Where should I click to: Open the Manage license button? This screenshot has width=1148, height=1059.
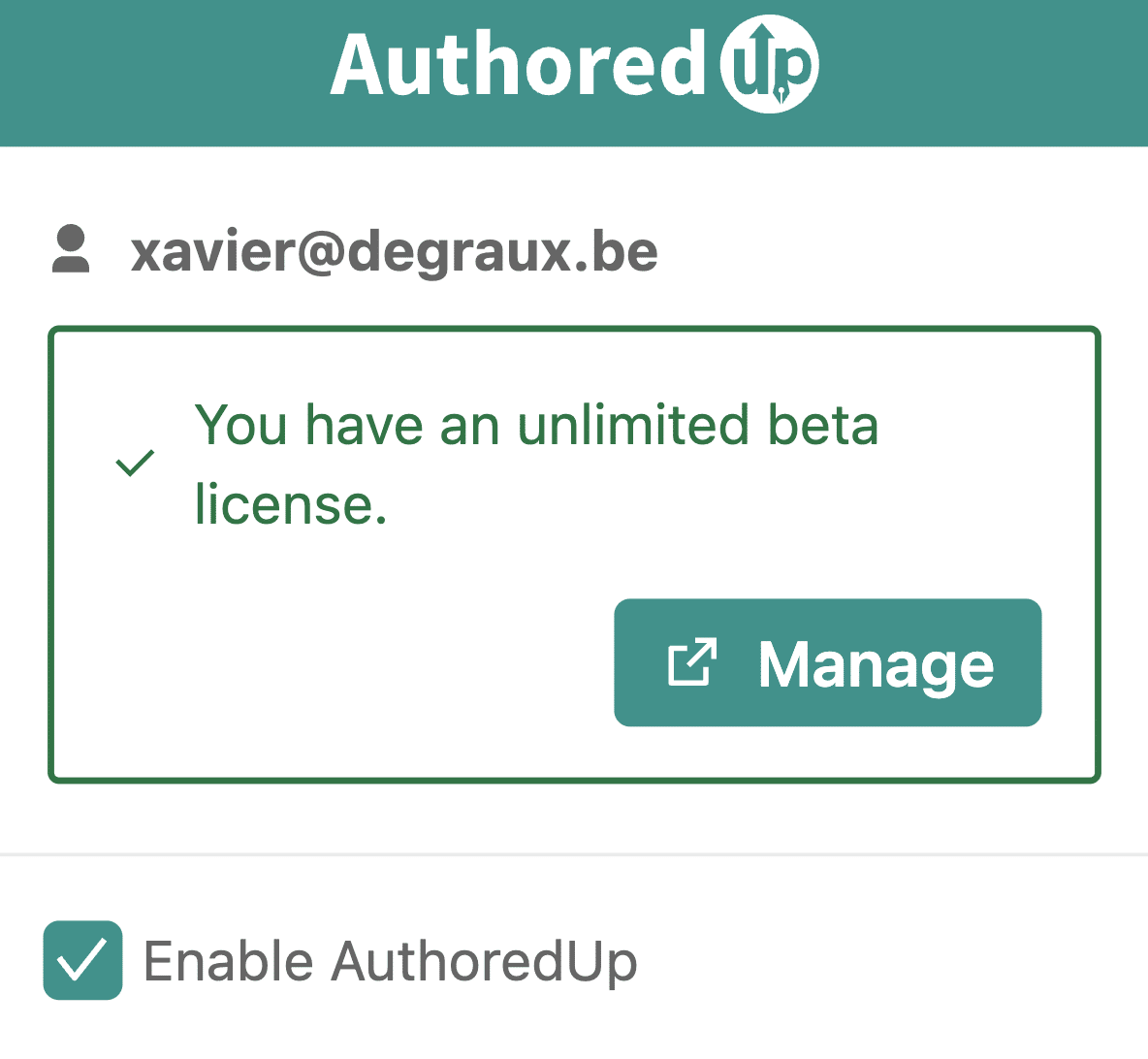(828, 662)
